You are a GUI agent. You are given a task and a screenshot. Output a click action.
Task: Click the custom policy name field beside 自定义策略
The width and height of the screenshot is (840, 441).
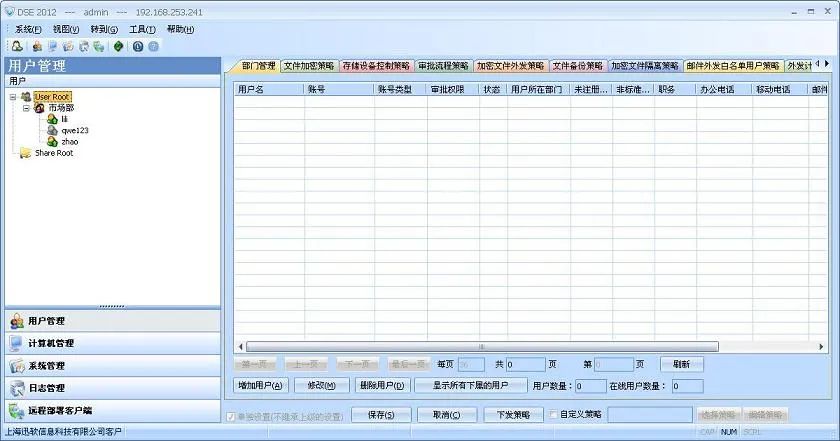click(x=650, y=415)
